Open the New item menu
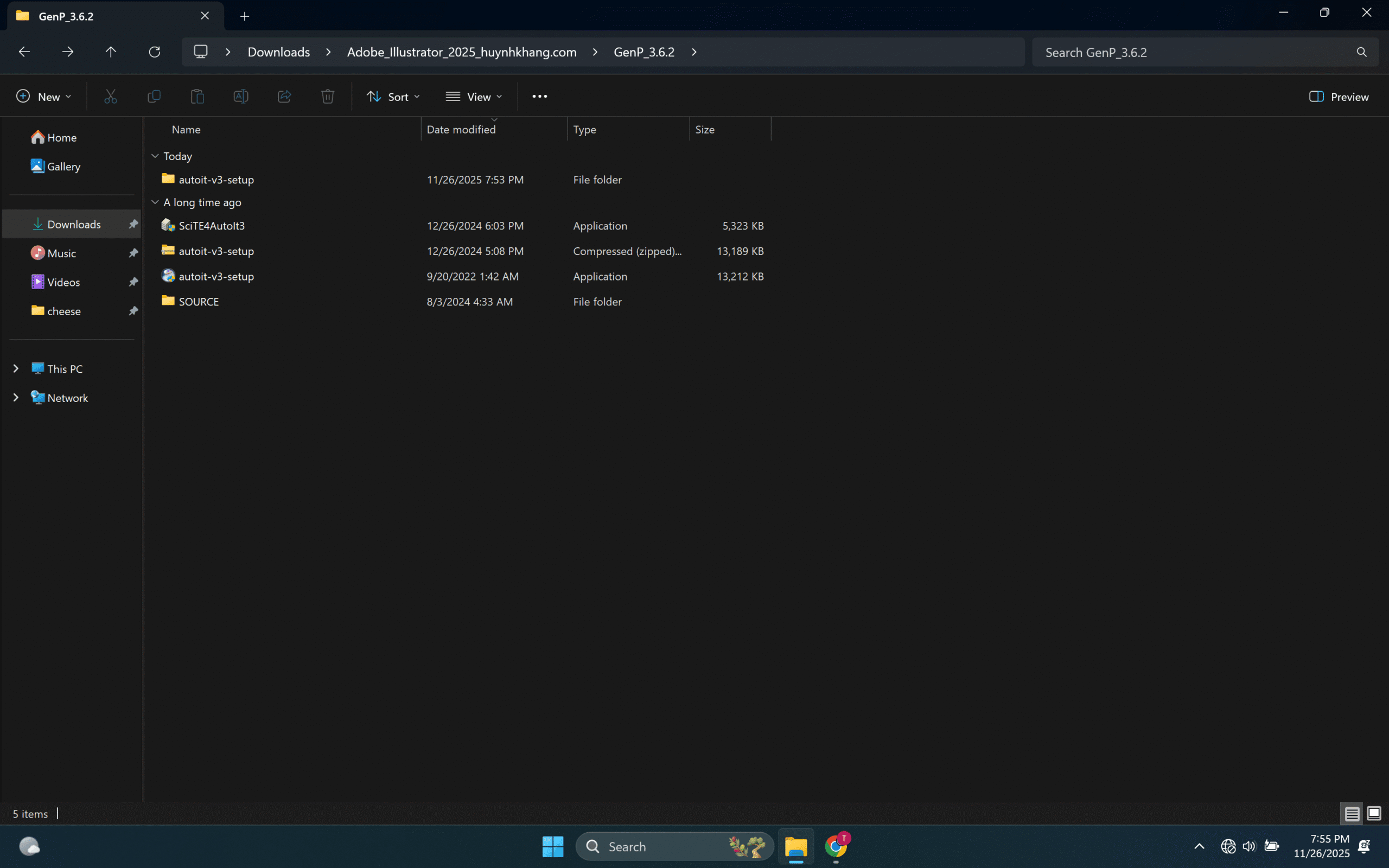This screenshot has width=1389, height=868. coord(43,97)
